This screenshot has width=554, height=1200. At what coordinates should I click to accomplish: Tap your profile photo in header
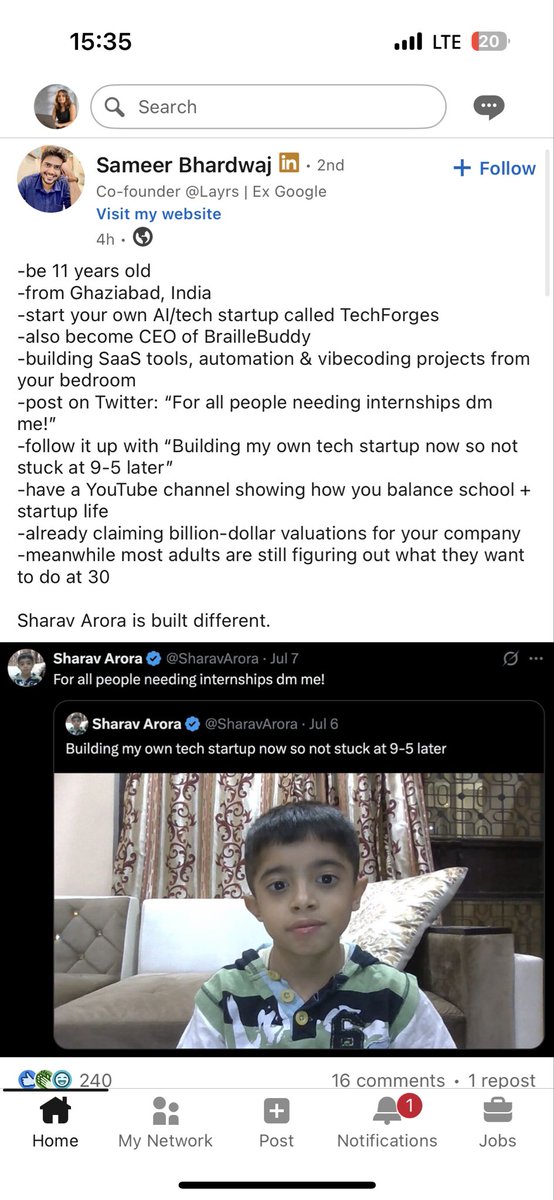pyautogui.click(x=56, y=106)
